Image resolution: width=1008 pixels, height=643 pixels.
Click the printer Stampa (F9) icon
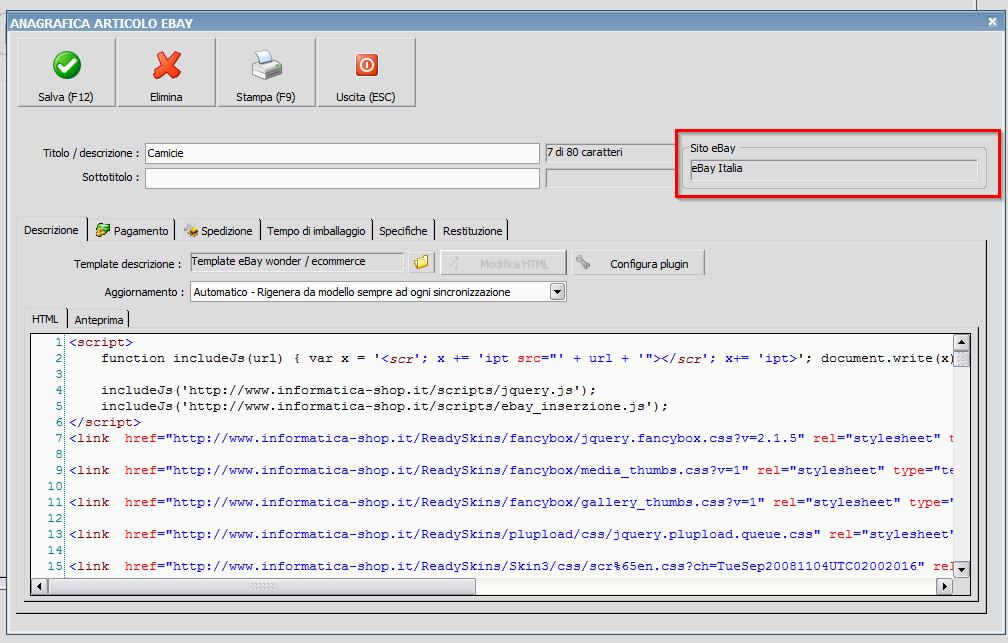[x=267, y=66]
